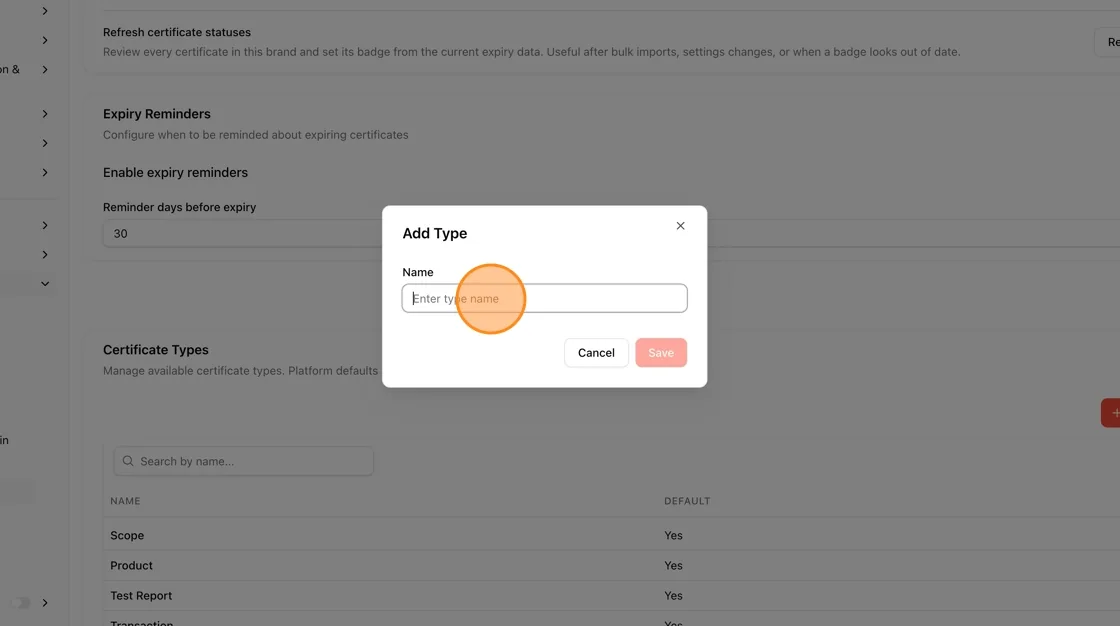This screenshot has width=1120, height=626.
Task: Click the DEFAULT column header
Action: click(x=687, y=501)
